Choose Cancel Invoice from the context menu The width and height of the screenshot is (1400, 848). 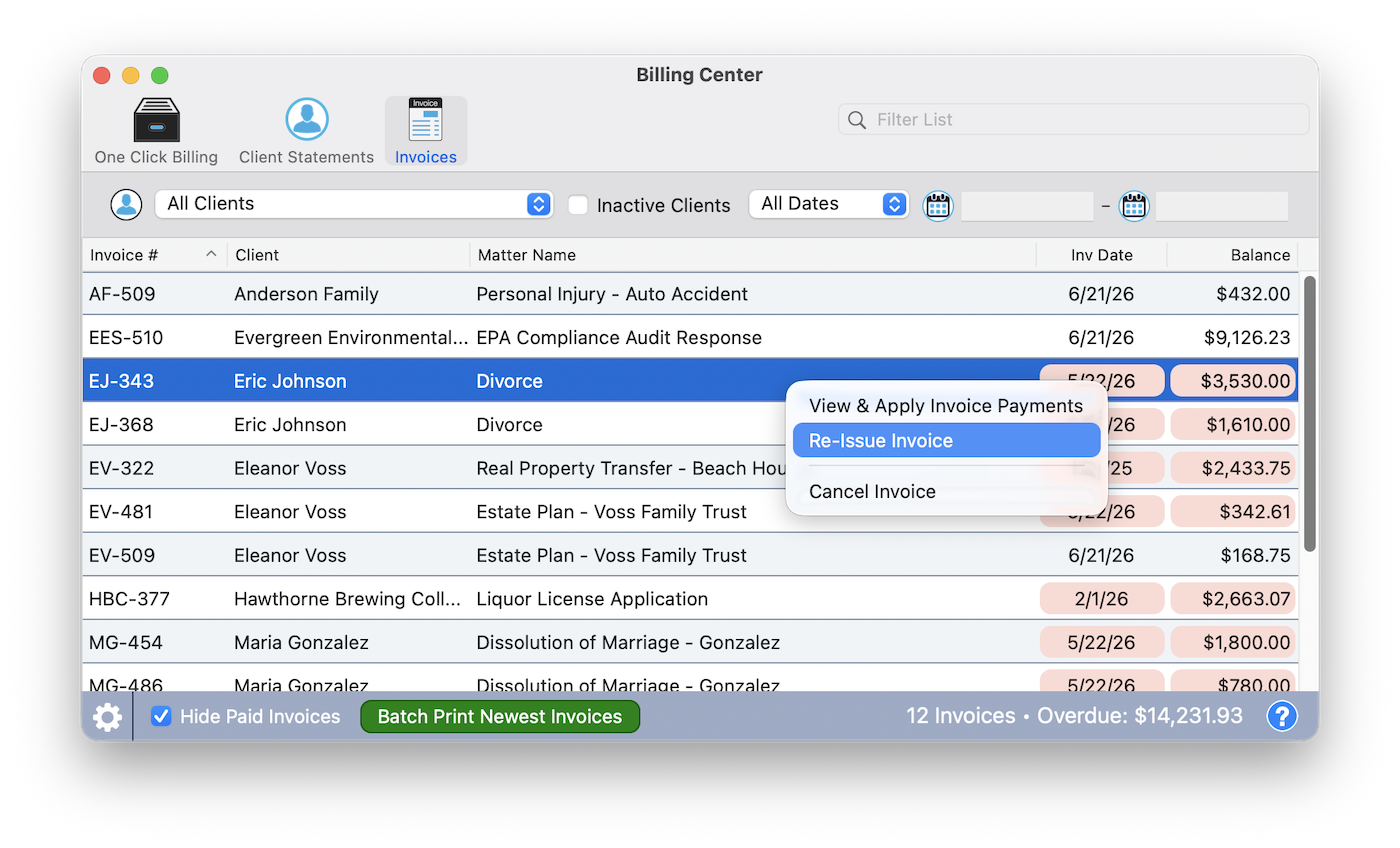[x=946, y=492]
